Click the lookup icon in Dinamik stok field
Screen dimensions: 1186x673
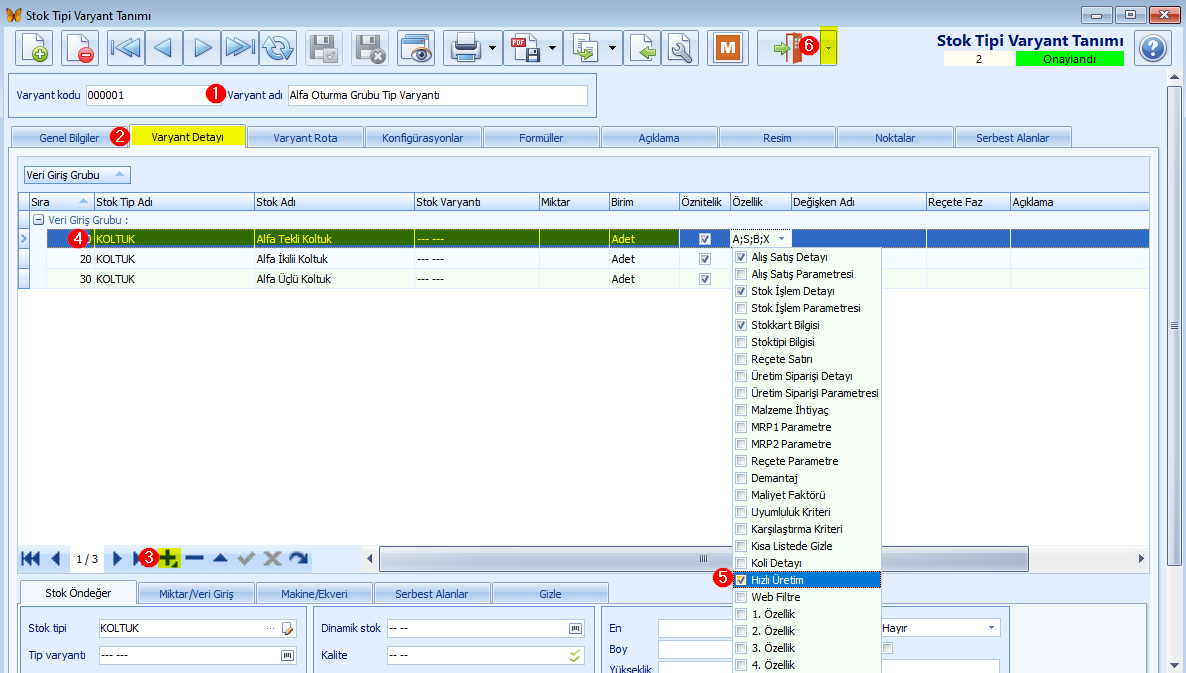[x=576, y=628]
